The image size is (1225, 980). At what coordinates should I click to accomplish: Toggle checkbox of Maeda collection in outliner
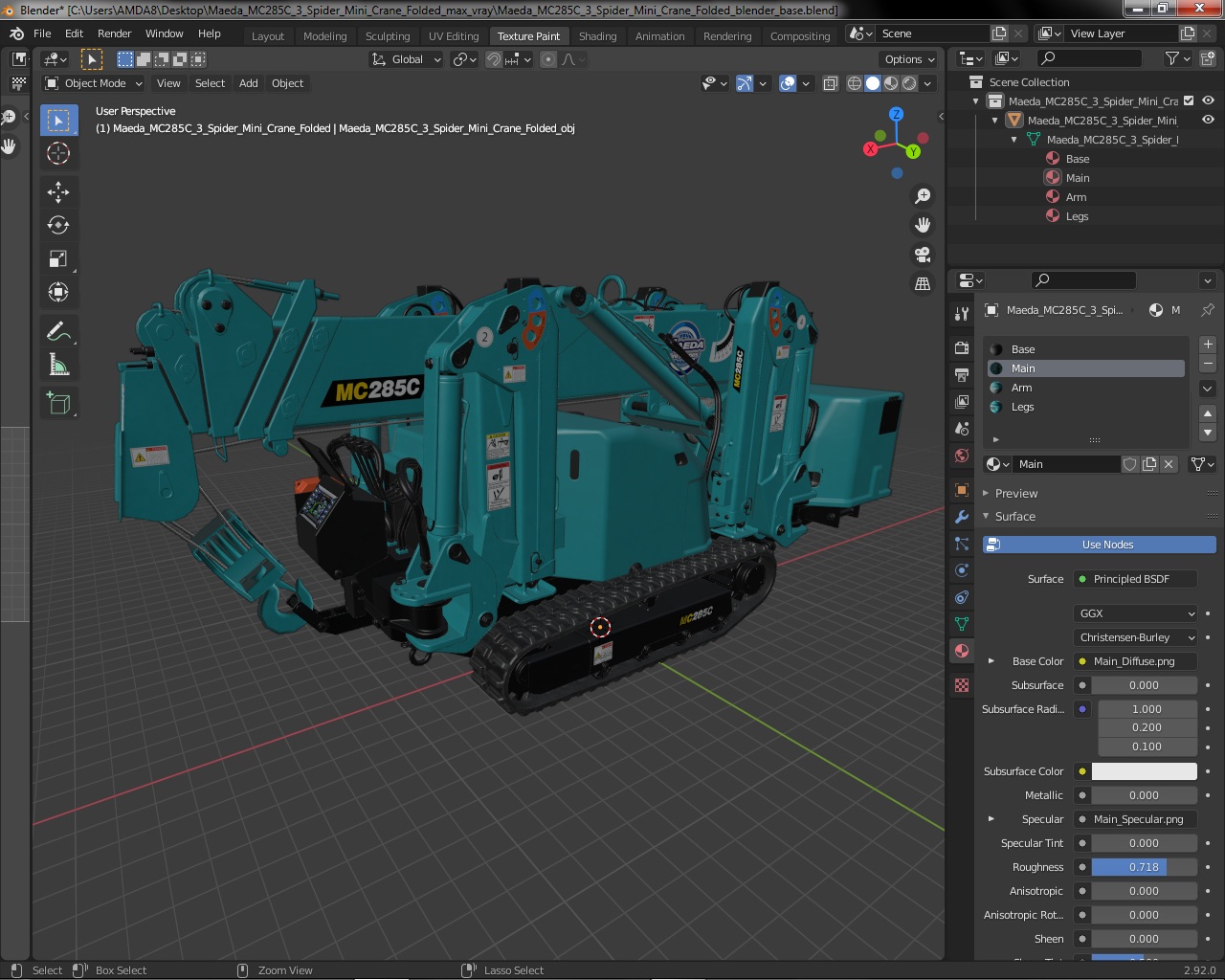[1189, 100]
